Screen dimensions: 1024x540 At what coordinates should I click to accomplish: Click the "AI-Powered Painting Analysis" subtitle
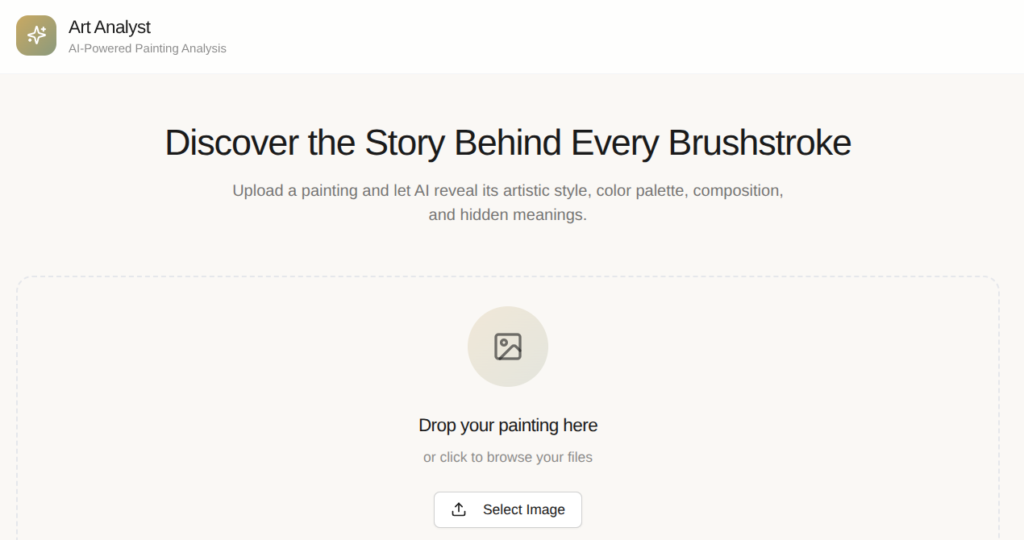tap(147, 48)
